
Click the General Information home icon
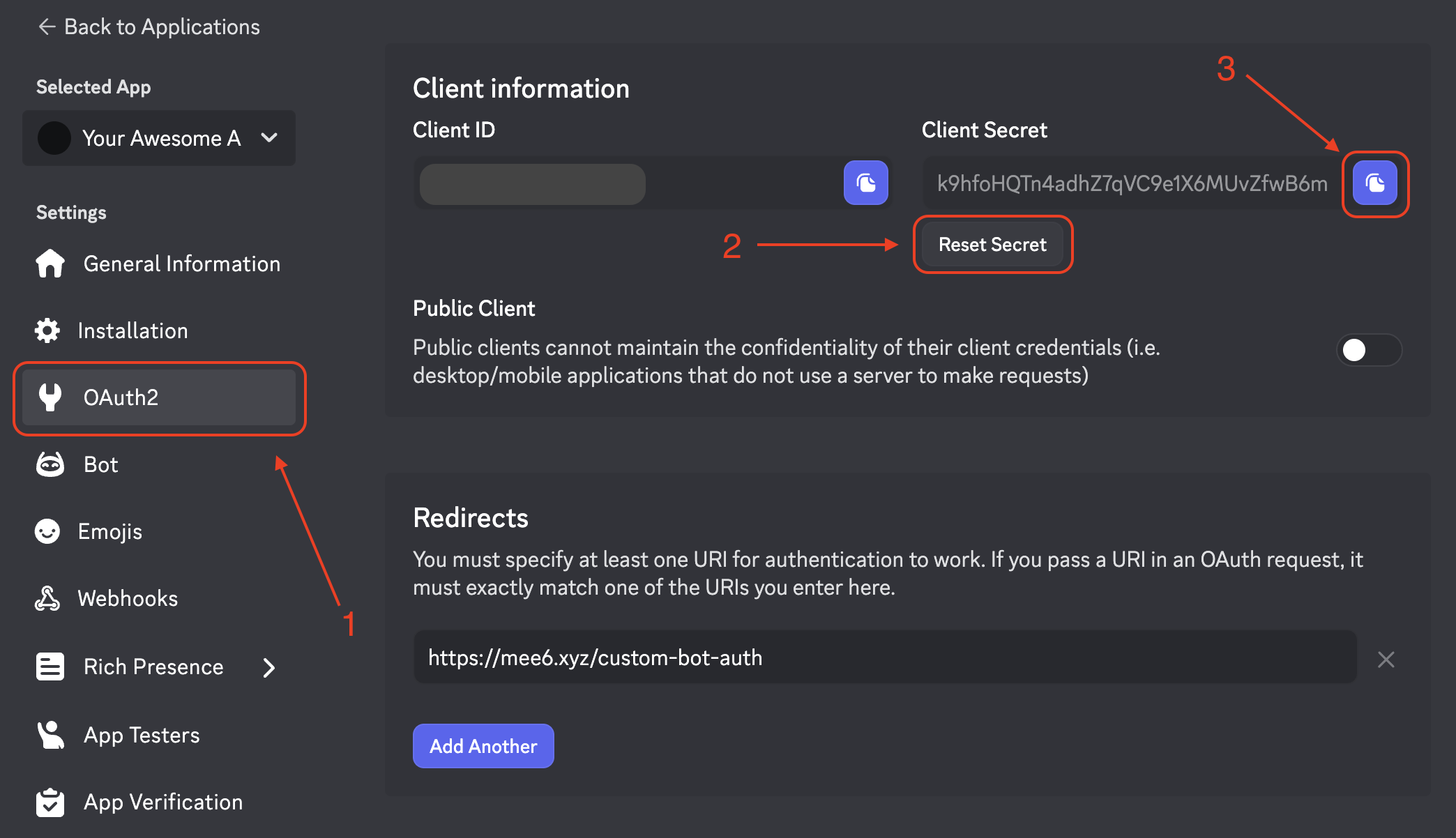tap(50, 264)
